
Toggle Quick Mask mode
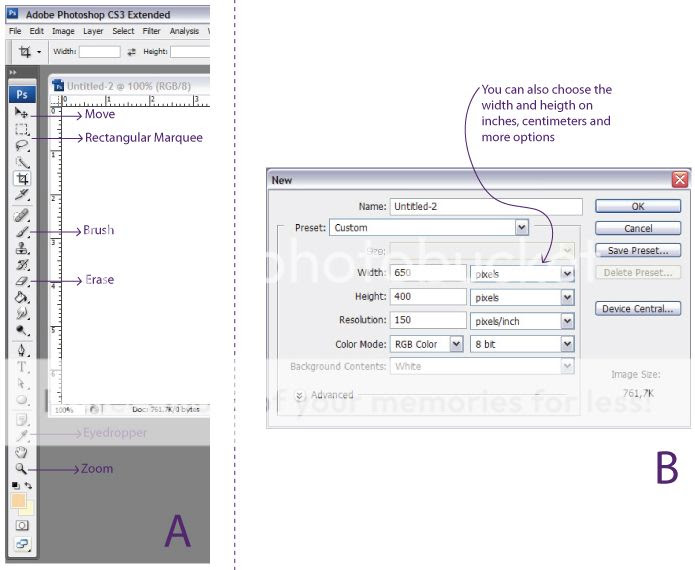click(22, 526)
